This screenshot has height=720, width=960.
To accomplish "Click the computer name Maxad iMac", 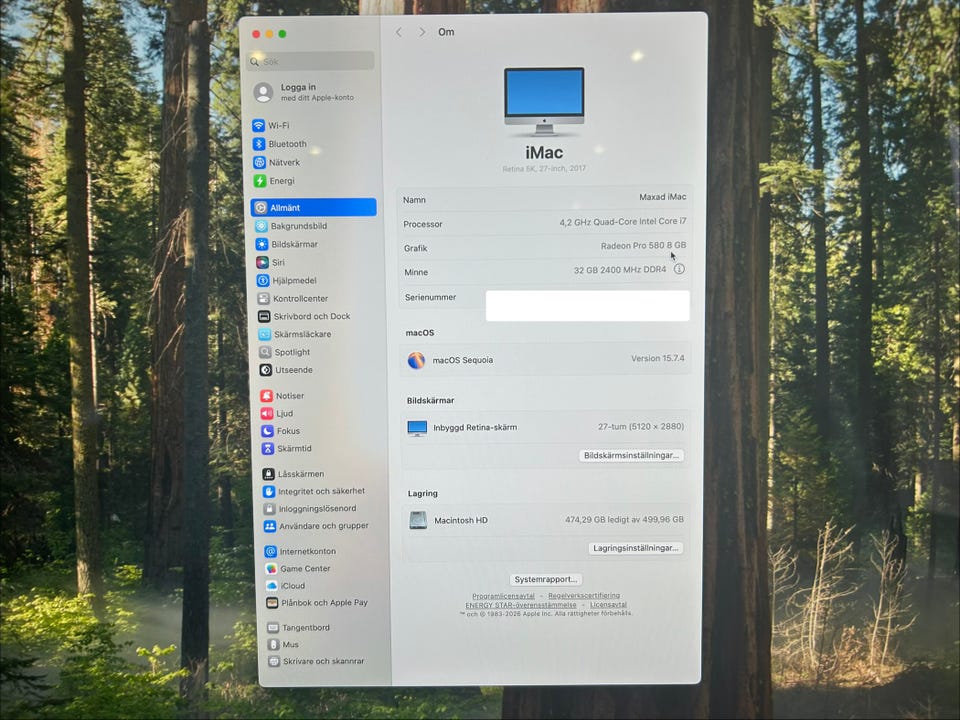I will pyautogui.click(x=662, y=197).
